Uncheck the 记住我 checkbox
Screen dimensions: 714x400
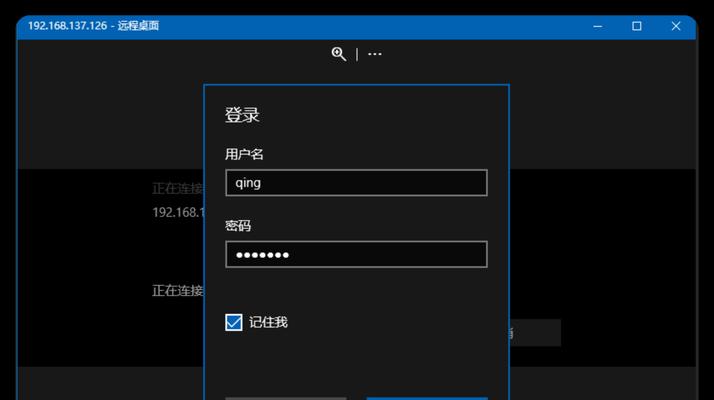(x=234, y=322)
